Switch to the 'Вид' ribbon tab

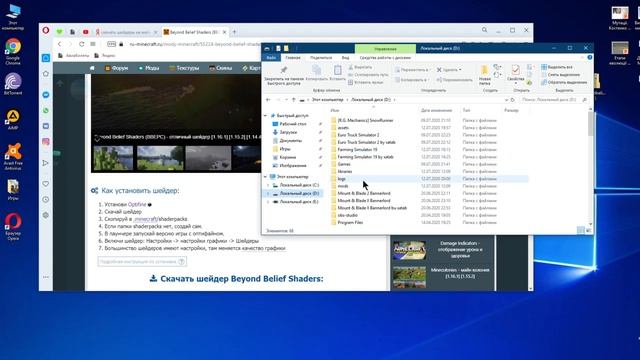point(345,58)
